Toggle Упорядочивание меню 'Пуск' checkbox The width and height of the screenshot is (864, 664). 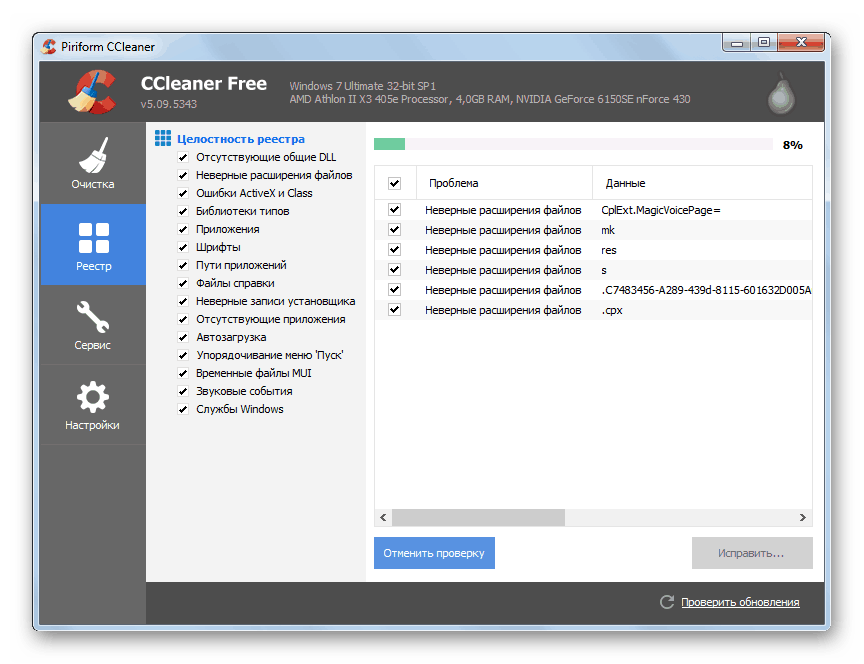[x=183, y=355]
